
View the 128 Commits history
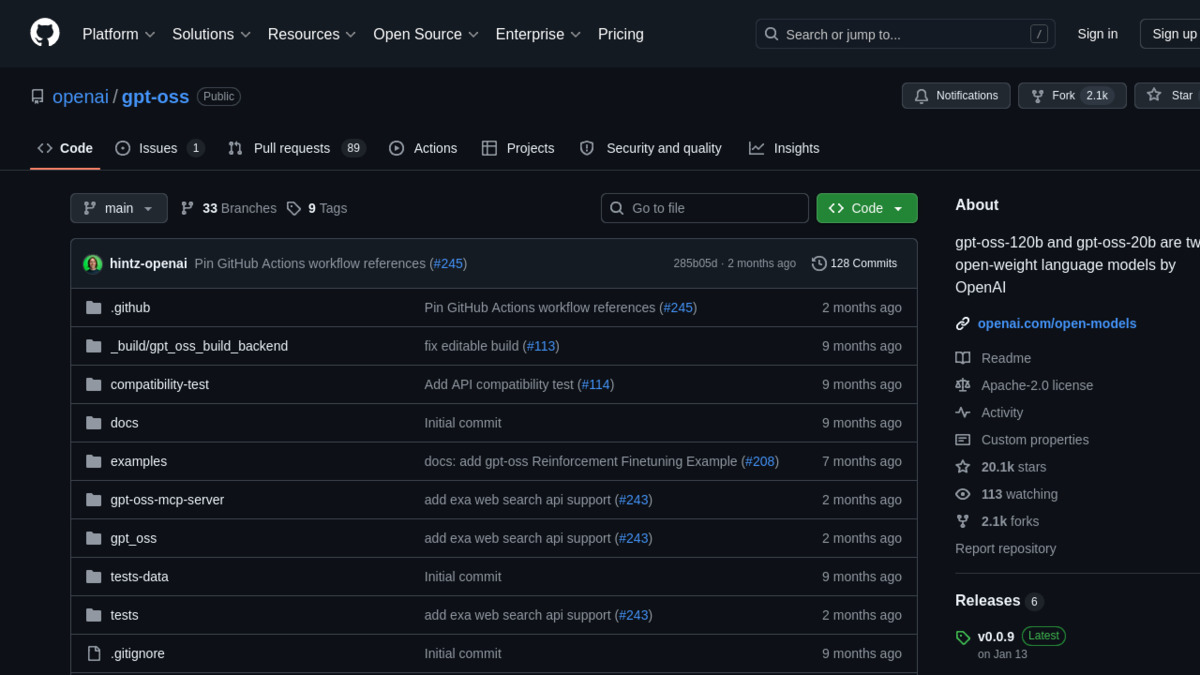[x=855, y=264]
